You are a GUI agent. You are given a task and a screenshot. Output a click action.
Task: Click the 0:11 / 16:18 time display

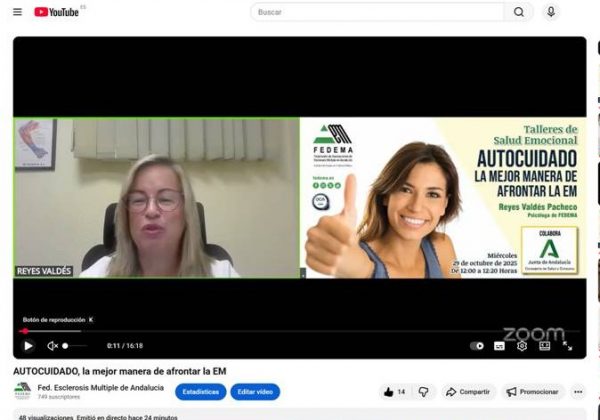click(125, 346)
